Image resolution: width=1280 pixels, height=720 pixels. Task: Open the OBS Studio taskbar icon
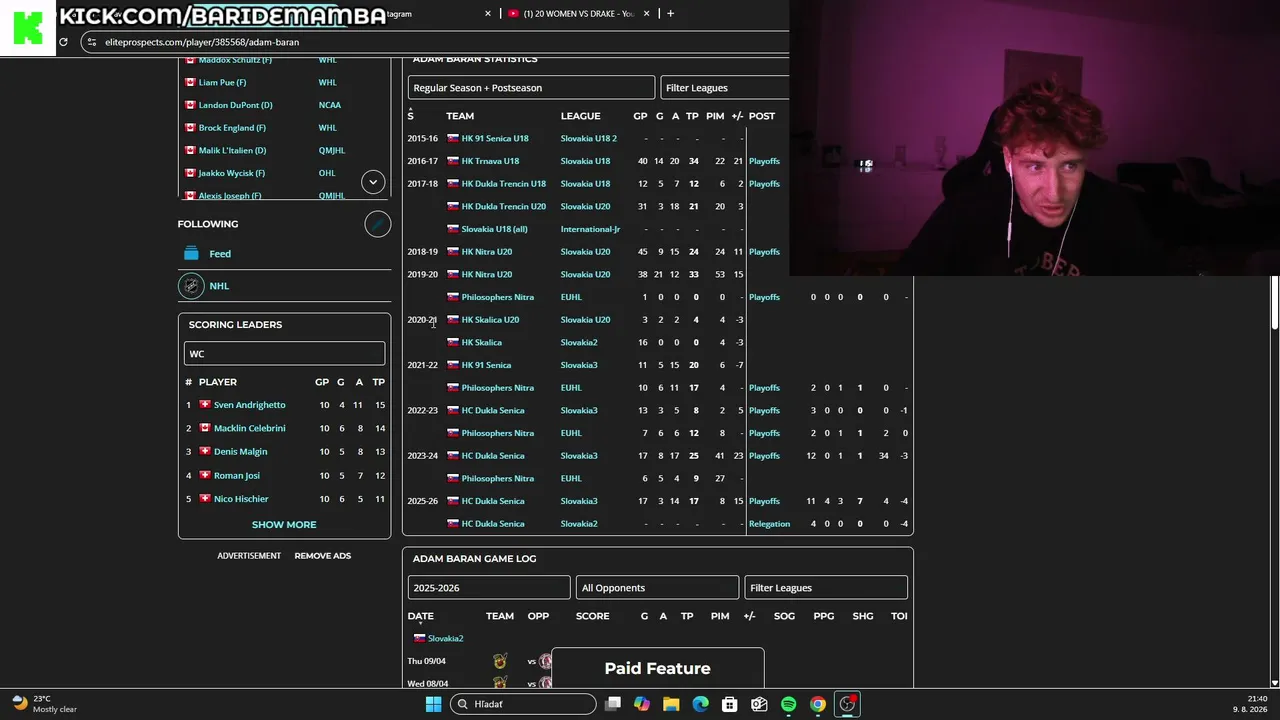[x=848, y=704]
